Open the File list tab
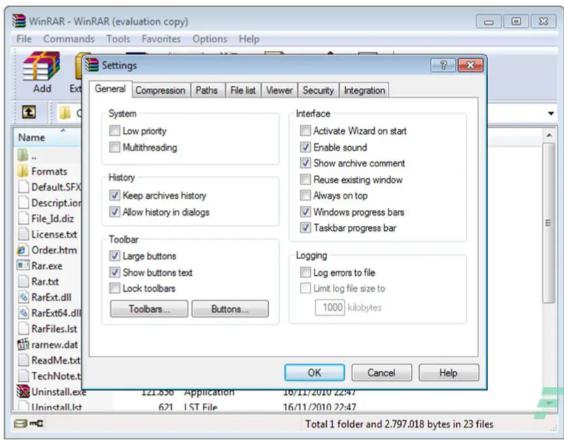The image size is (564, 441). coord(243,90)
